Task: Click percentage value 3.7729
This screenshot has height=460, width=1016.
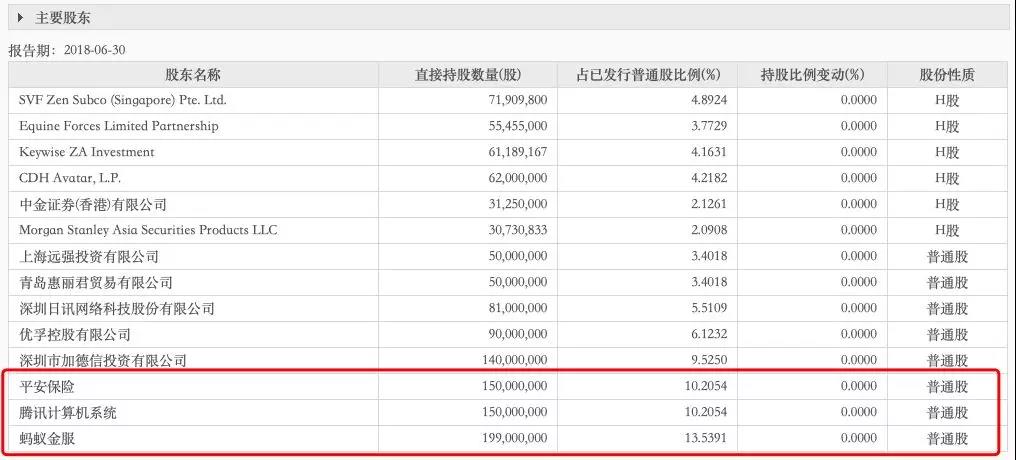Action: [708, 126]
